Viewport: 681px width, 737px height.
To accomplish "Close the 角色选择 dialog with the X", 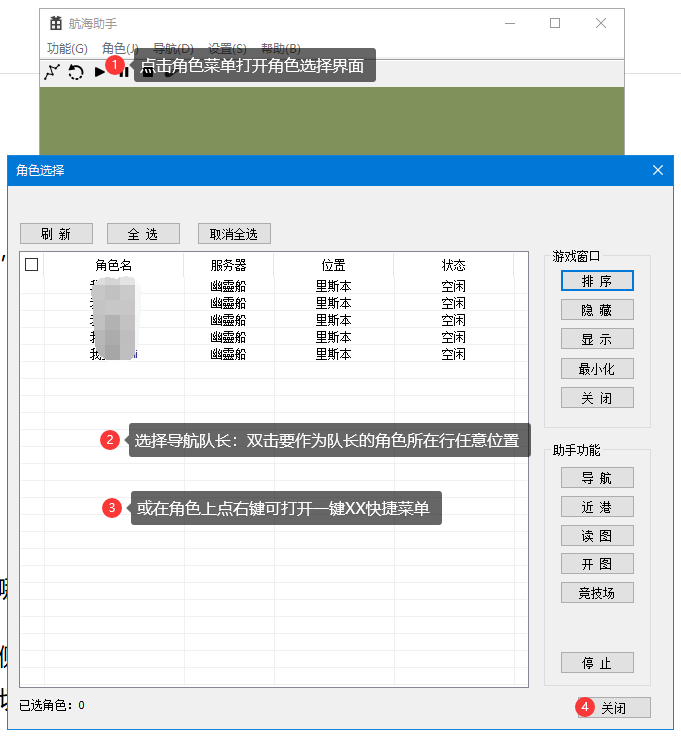I will pos(658,170).
